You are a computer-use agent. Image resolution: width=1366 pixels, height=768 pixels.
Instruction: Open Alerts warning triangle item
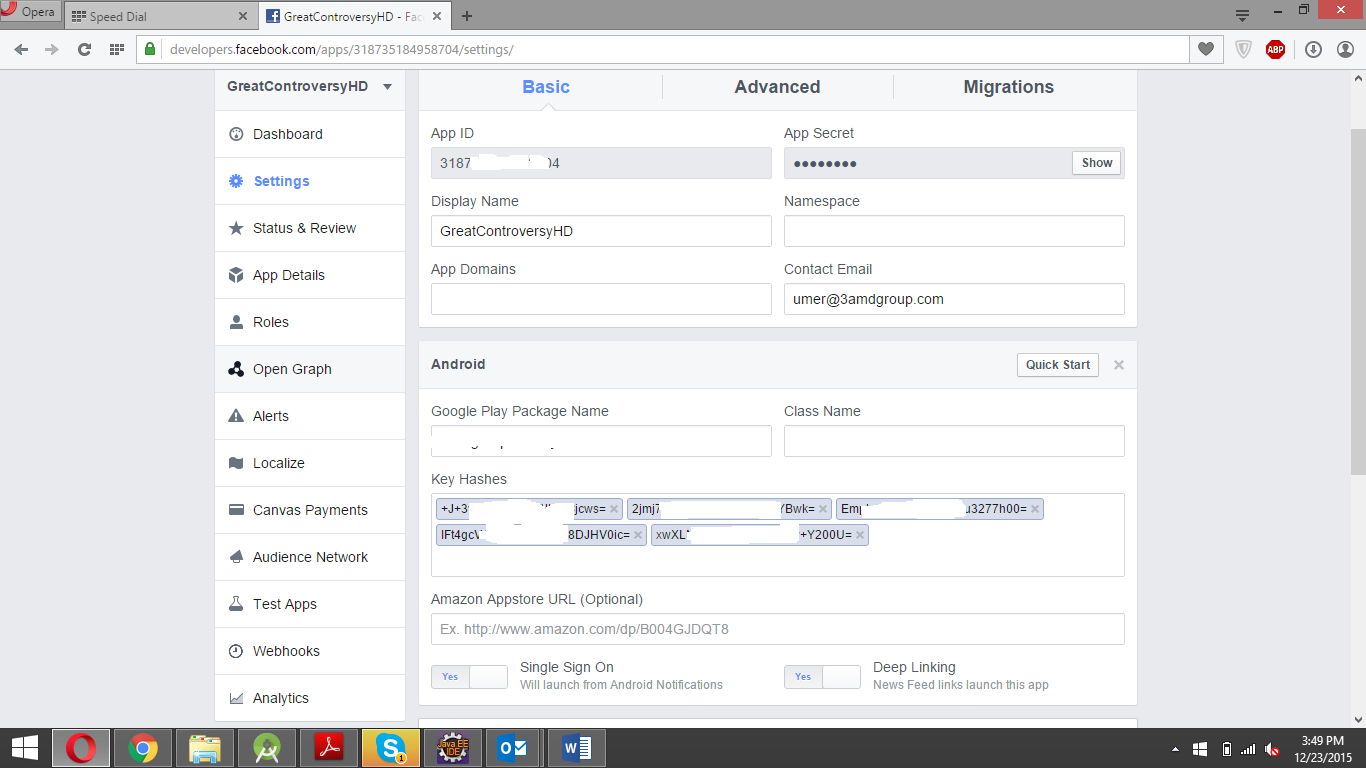(310, 416)
